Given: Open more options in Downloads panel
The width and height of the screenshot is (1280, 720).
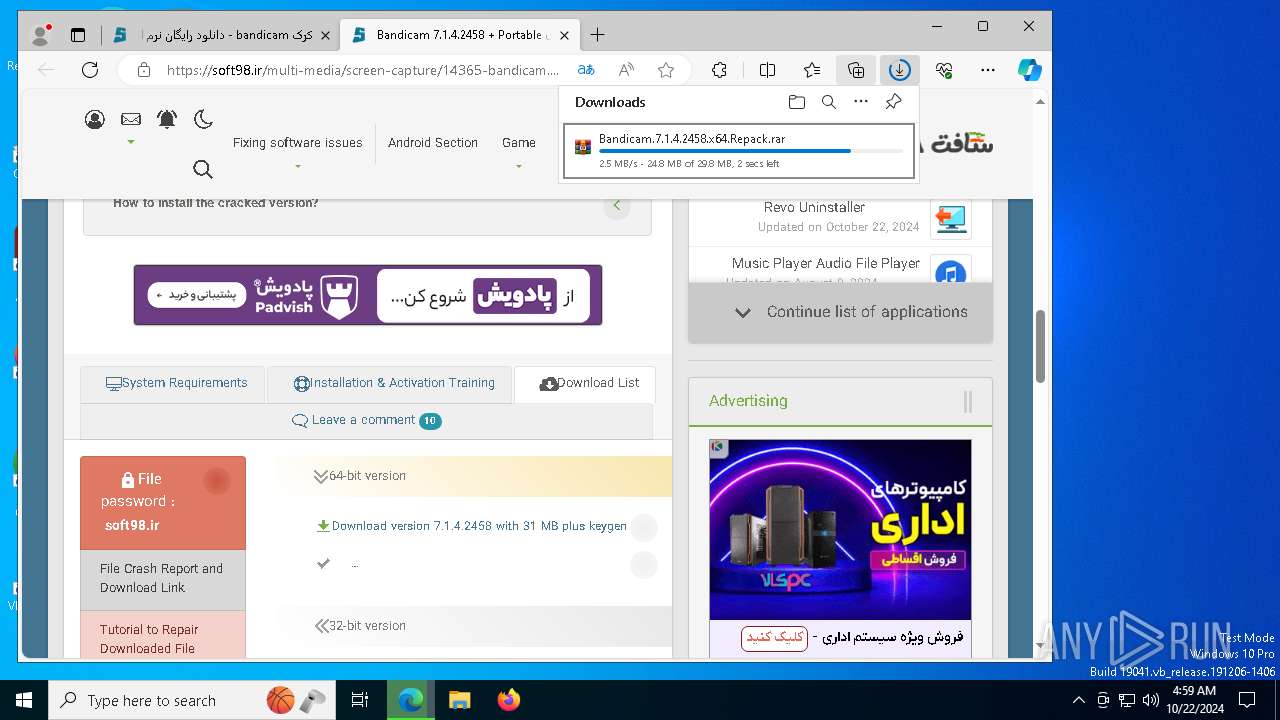Looking at the screenshot, I should pyautogui.click(x=861, y=102).
